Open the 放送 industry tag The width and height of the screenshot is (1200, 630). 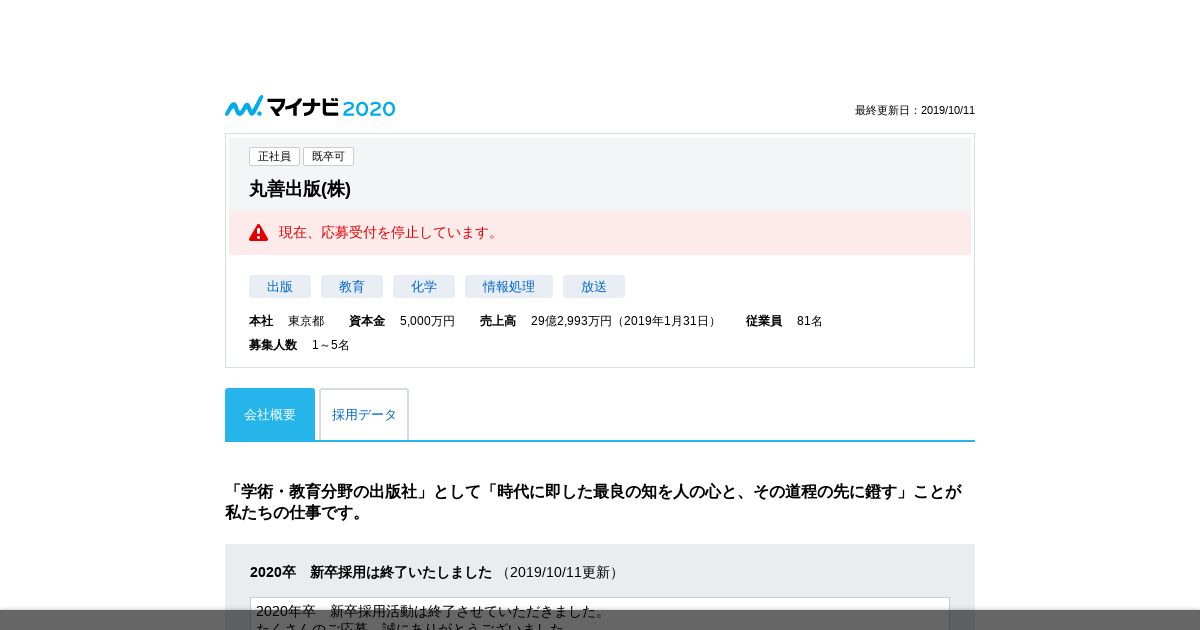coord(594,287)
